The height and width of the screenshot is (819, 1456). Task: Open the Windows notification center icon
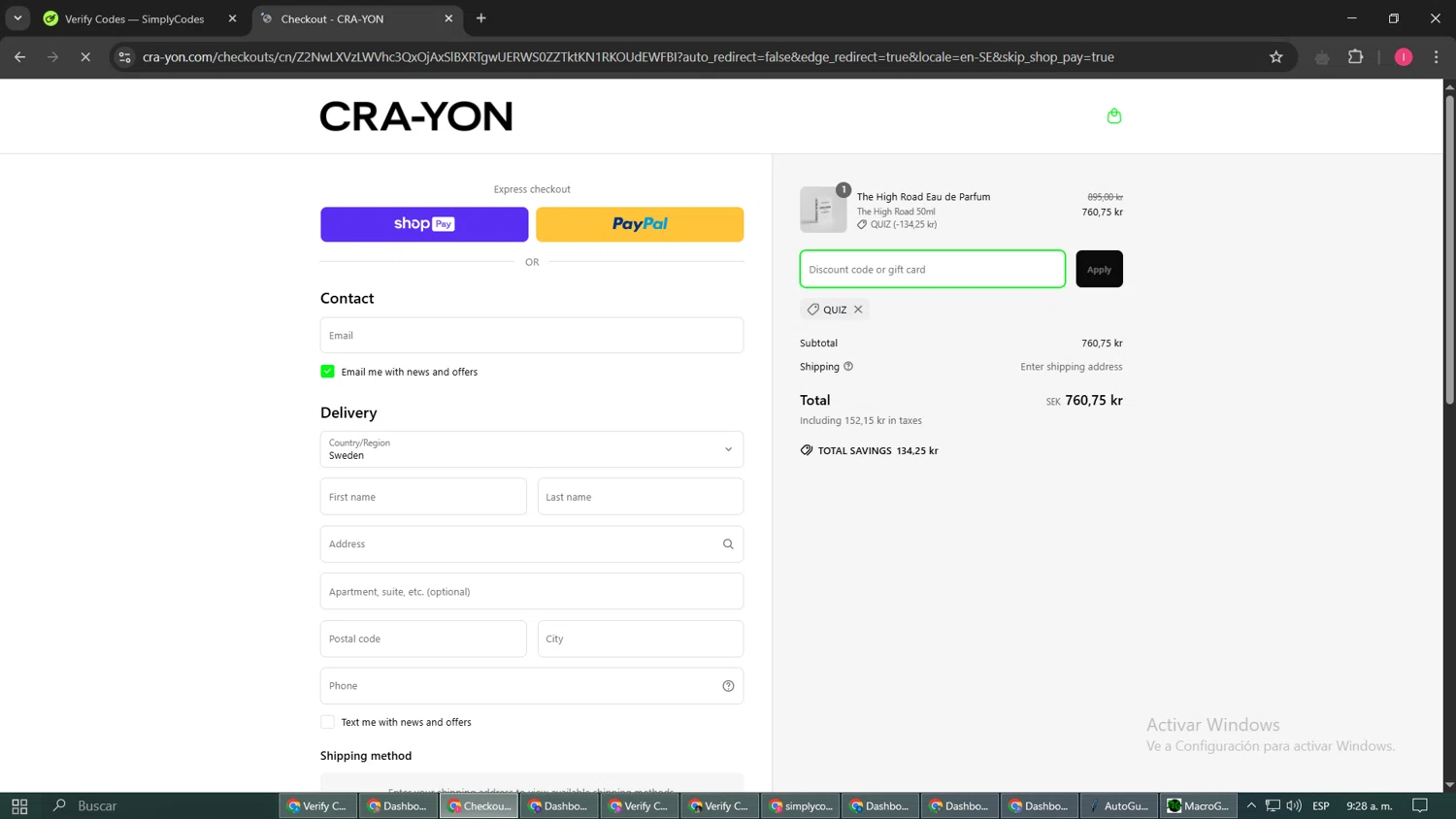point(1420,805)
